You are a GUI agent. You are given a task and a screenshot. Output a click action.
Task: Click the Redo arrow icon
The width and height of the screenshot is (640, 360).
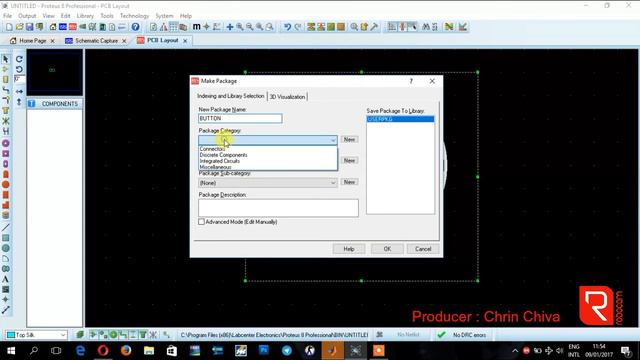click(x=298, y=27)
